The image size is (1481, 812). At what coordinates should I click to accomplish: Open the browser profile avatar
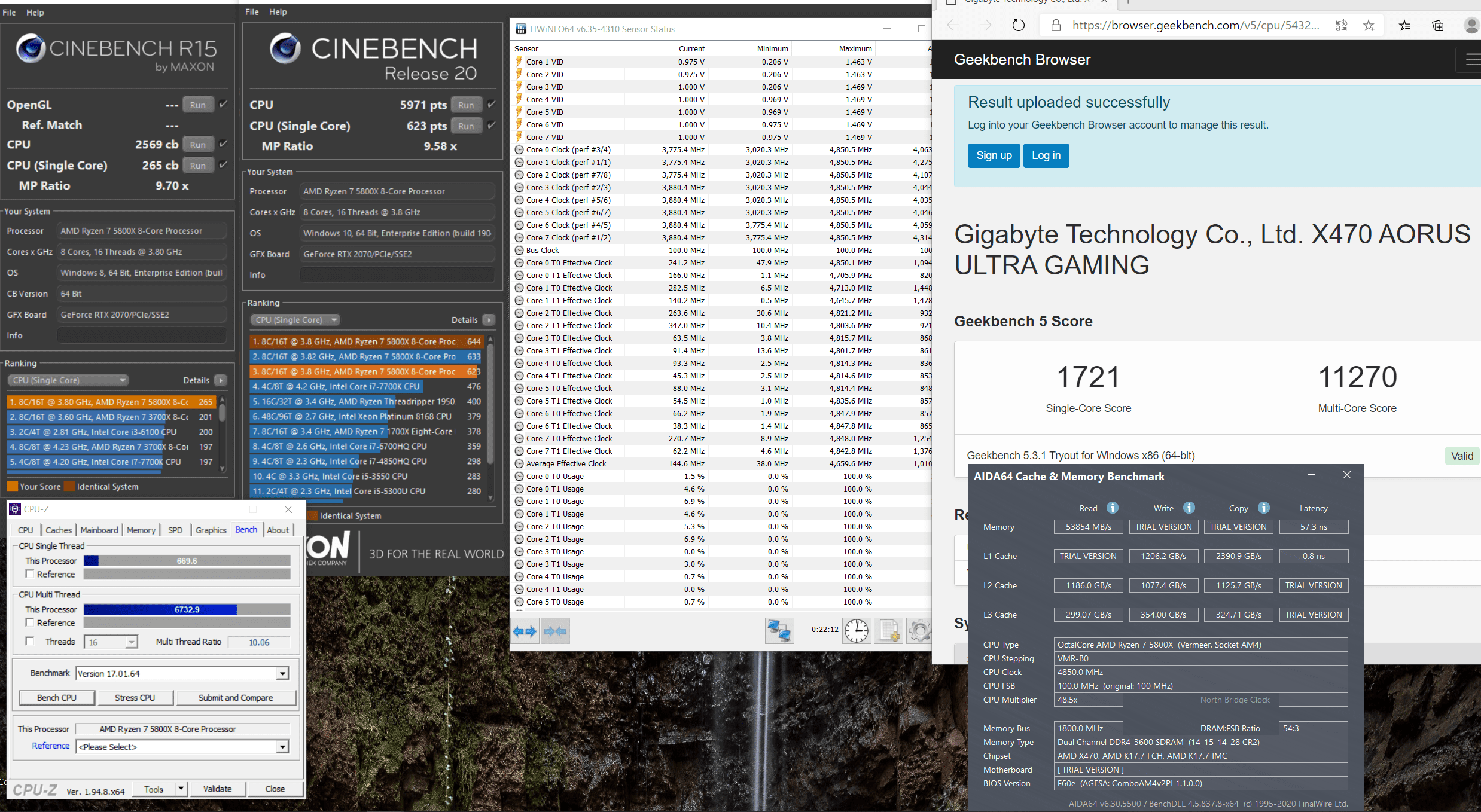[x=1472, y=25]
